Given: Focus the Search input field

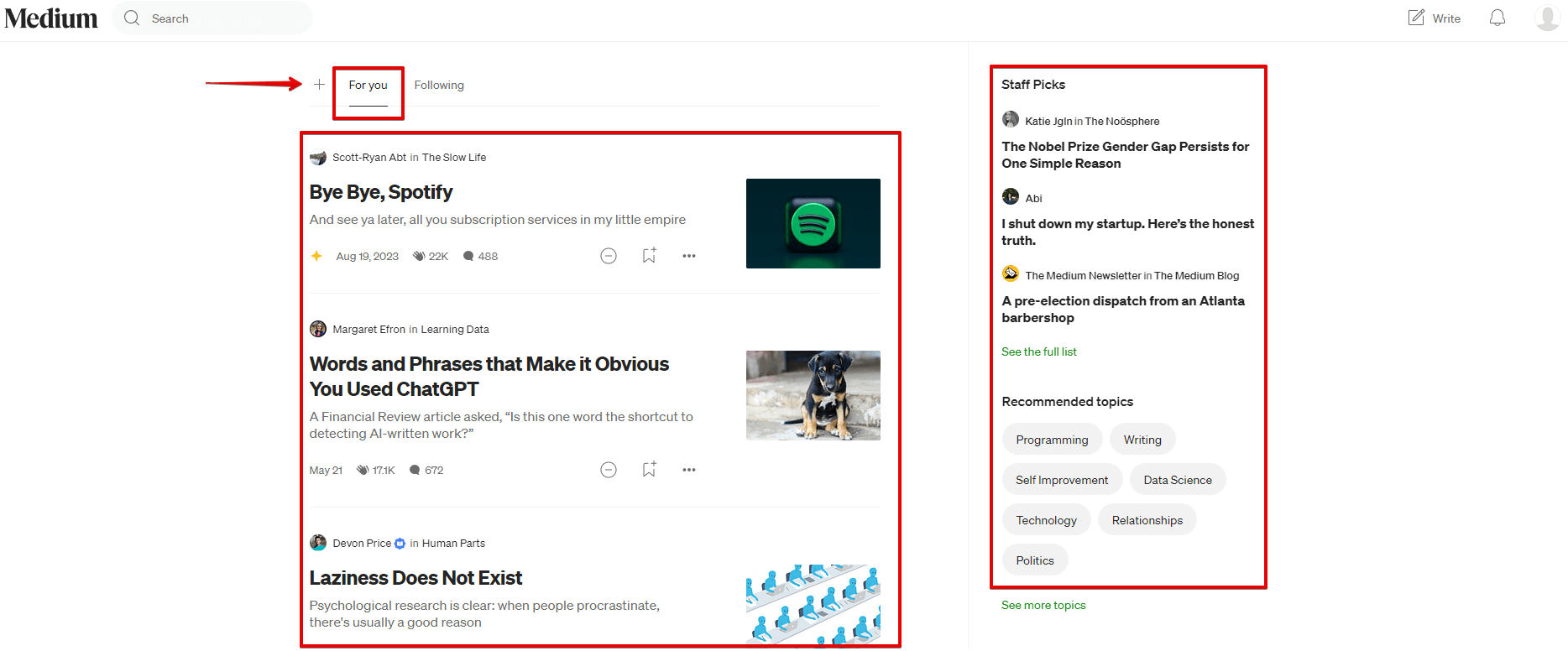Looking at the screenshot, I should [212, 18].
